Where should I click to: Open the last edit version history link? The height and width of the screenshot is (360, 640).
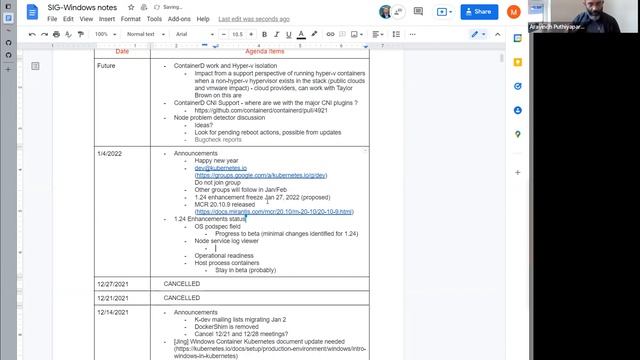point(254,19)
